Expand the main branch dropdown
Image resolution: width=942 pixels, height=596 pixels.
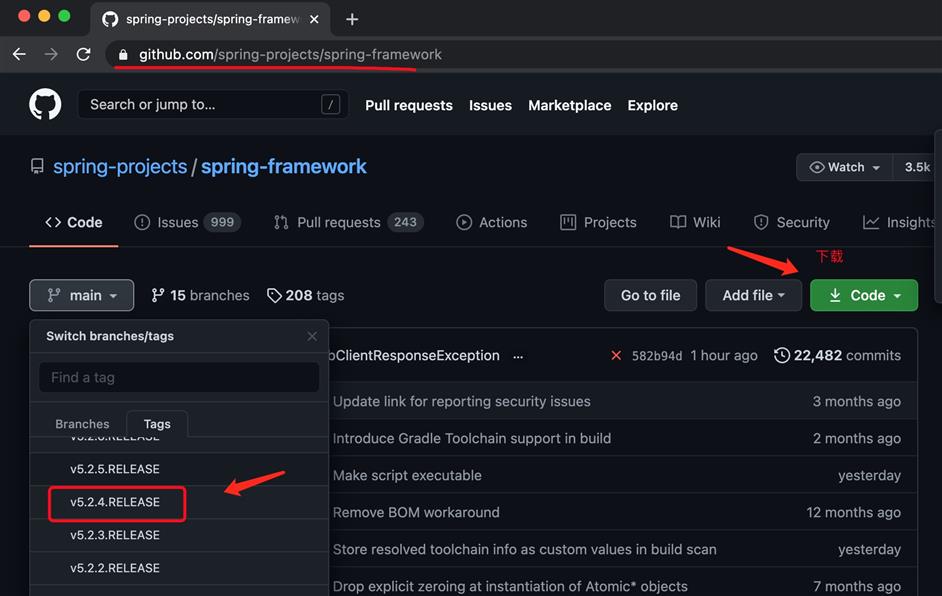[82, 295]
